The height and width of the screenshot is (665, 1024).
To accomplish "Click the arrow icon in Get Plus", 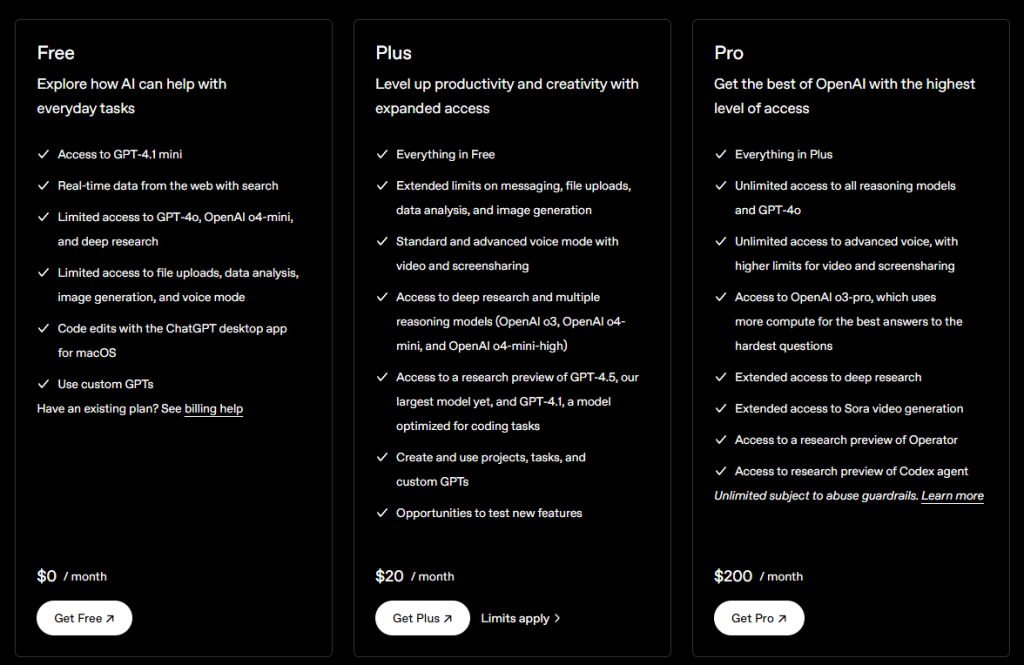I will click(448, 619).
